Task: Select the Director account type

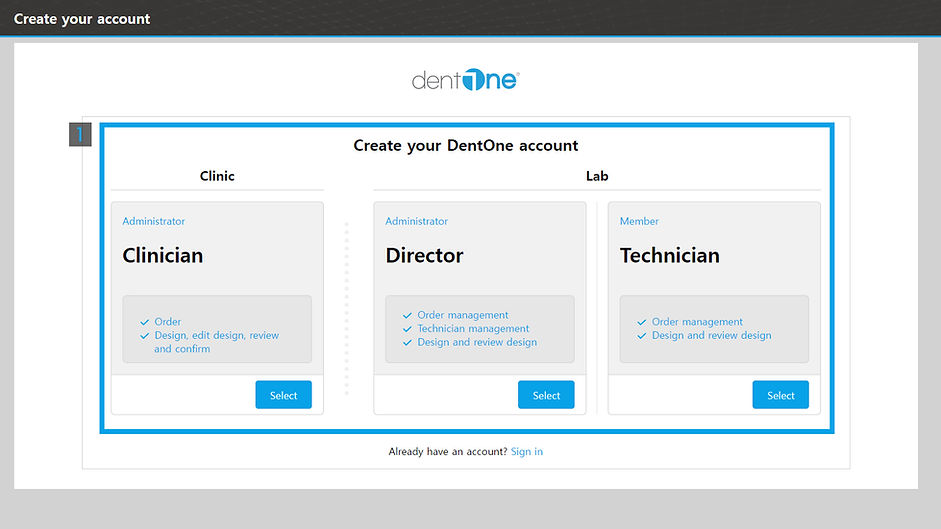Action: (546, 394)
